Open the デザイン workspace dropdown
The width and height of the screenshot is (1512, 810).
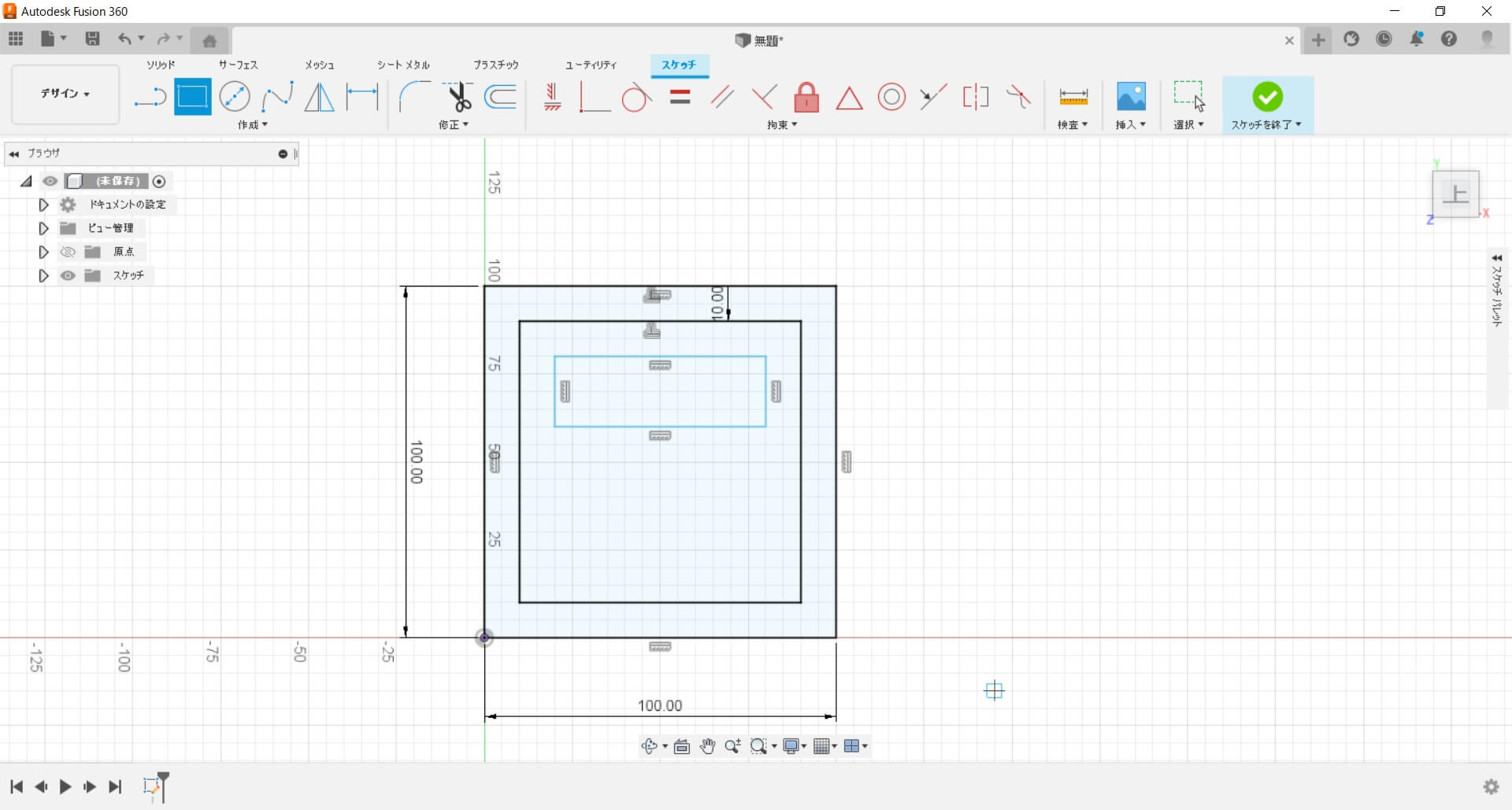pos(65,94)
